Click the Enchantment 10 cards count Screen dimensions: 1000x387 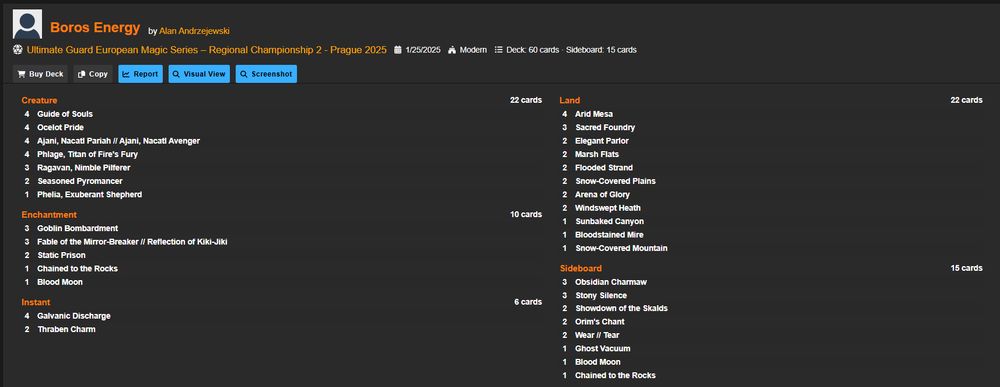[526, 214]
